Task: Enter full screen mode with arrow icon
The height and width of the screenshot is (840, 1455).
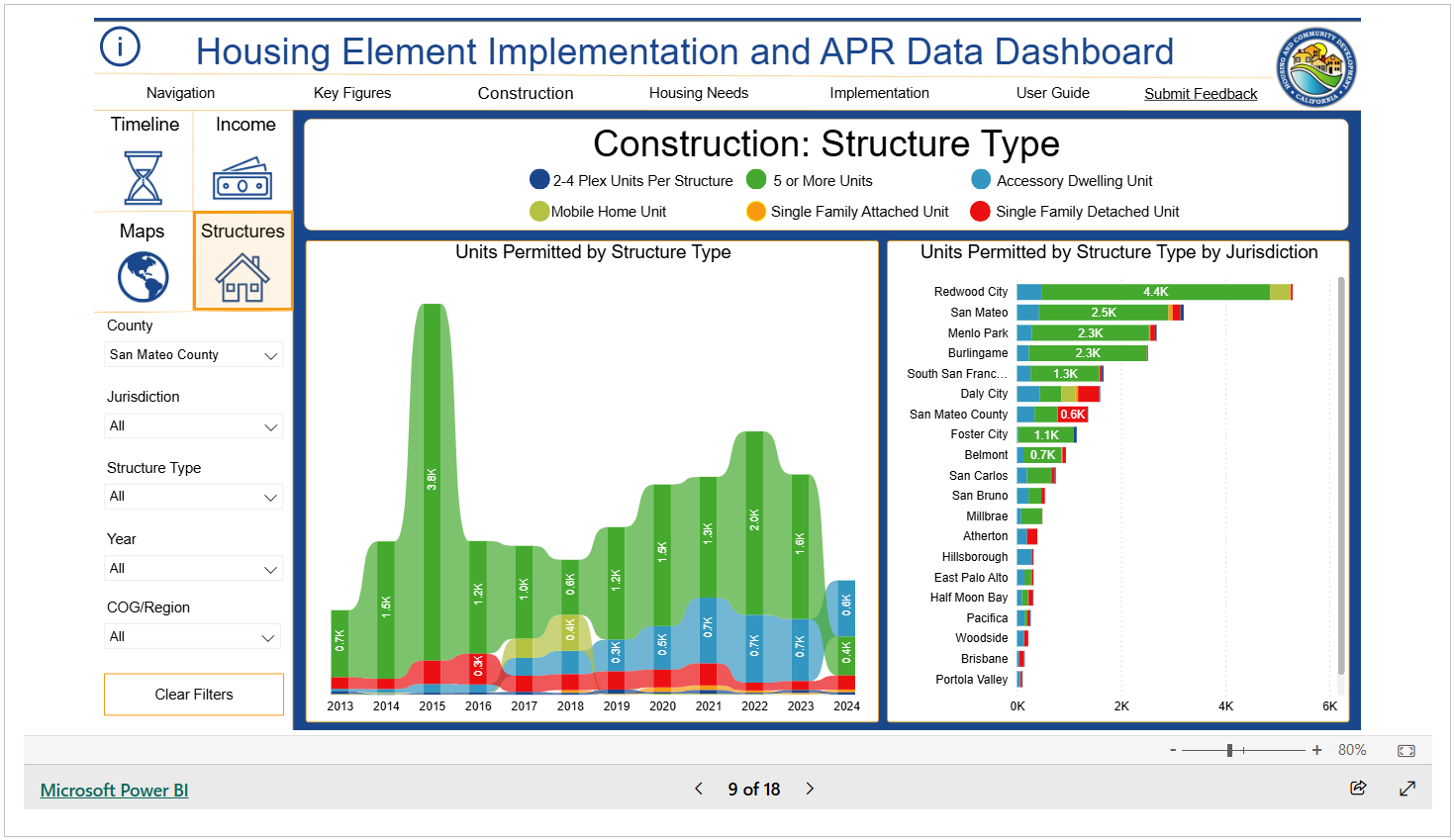Action: pos(1406,788)
